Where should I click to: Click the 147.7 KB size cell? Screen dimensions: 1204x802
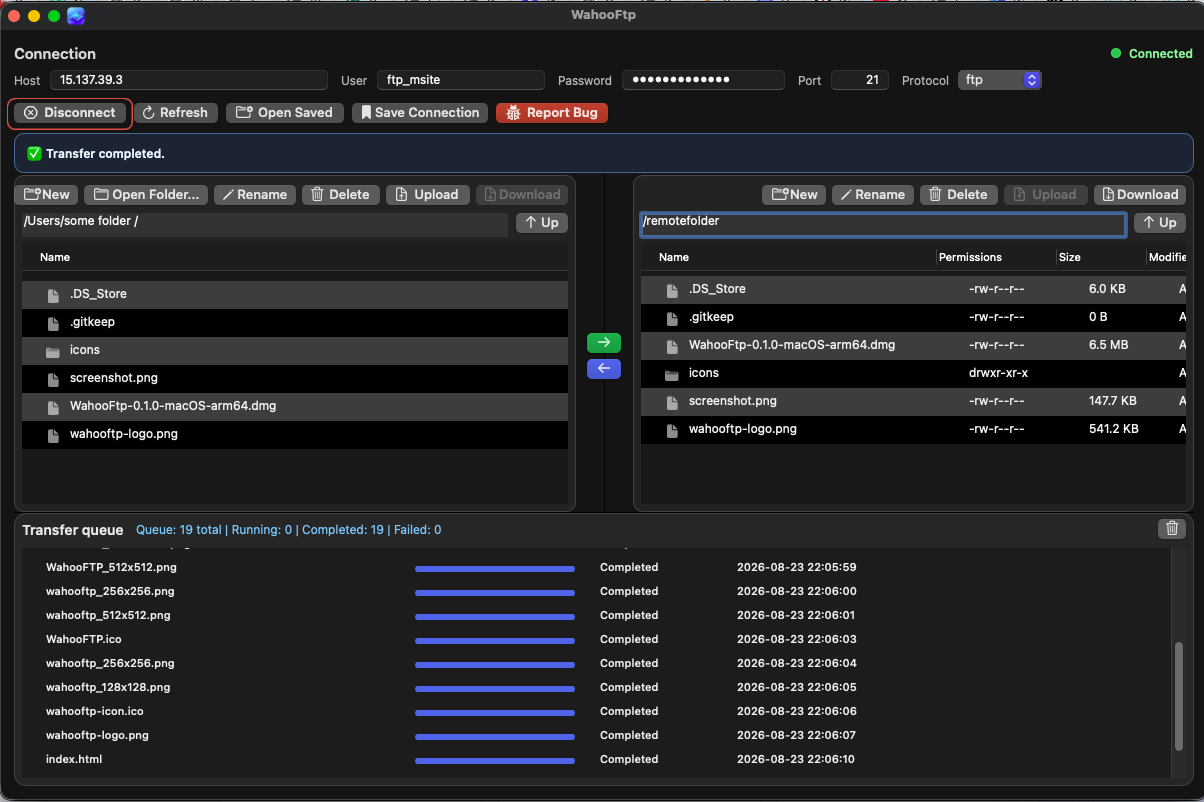(1112, 401)
